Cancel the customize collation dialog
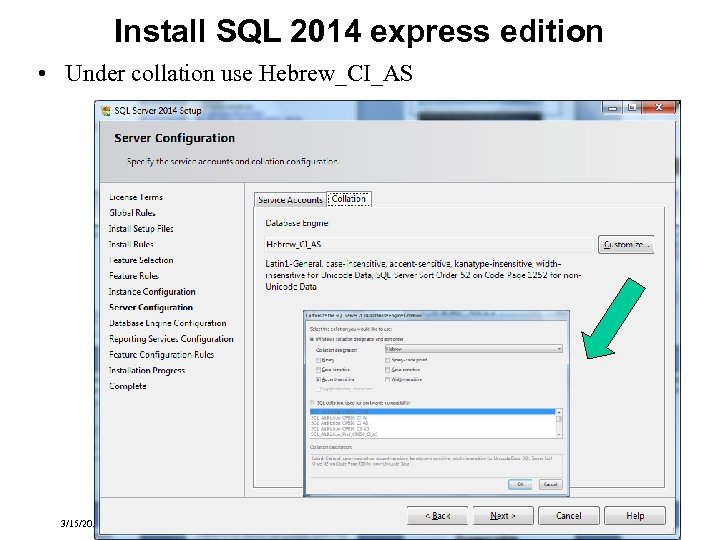720x540 pixels. pos(551,484)
